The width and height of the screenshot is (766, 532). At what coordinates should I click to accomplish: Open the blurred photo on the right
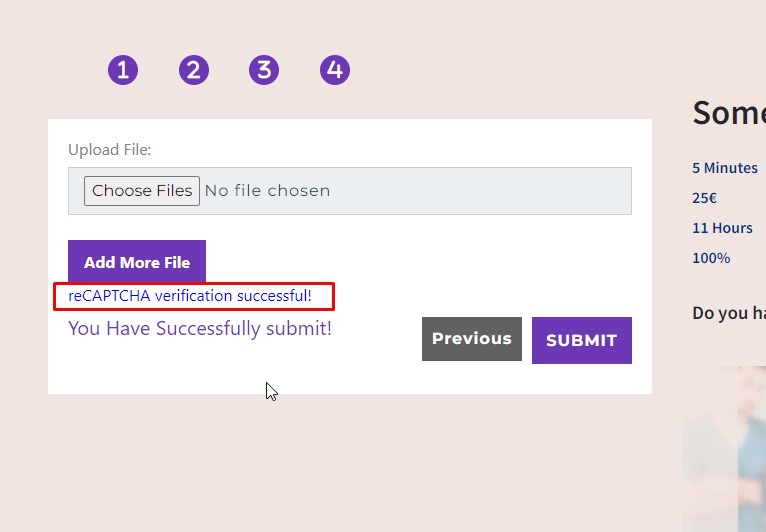[724, 450]
